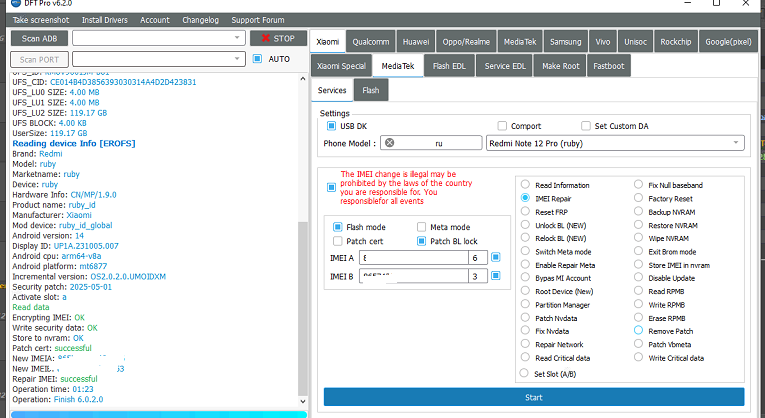Select Partition Manager radio button
This screenshot has width=765, height=418.
click(x=525, y=304)
